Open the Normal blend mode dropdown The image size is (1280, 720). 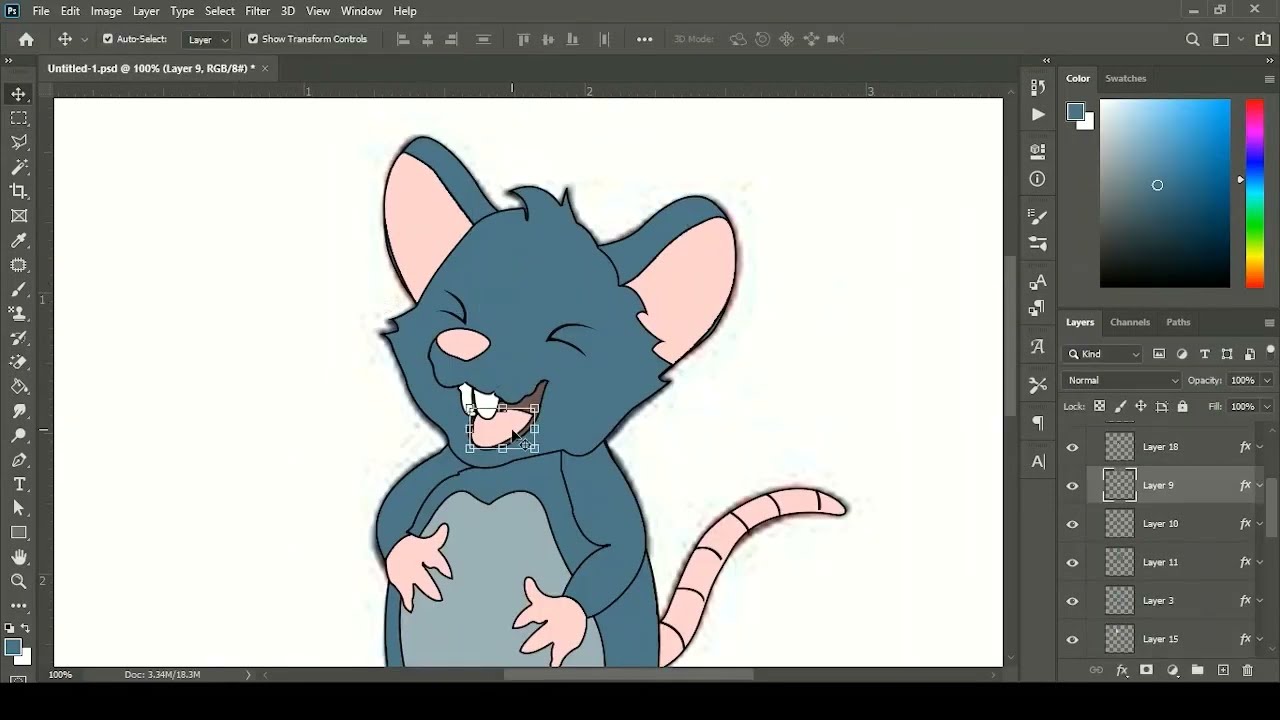[1122, 380]
